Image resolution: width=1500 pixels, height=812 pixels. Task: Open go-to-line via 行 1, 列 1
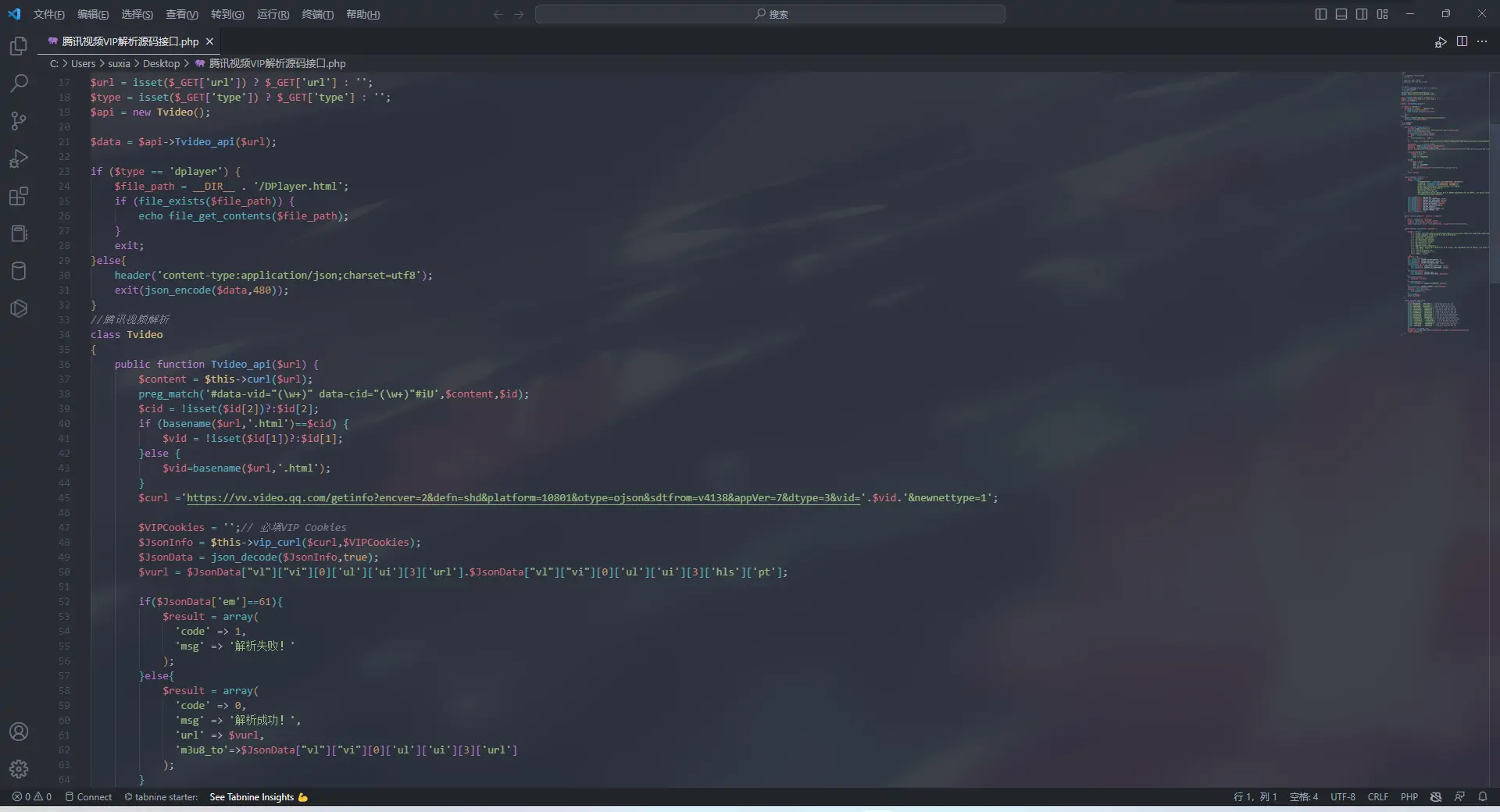click(1255, 797)
